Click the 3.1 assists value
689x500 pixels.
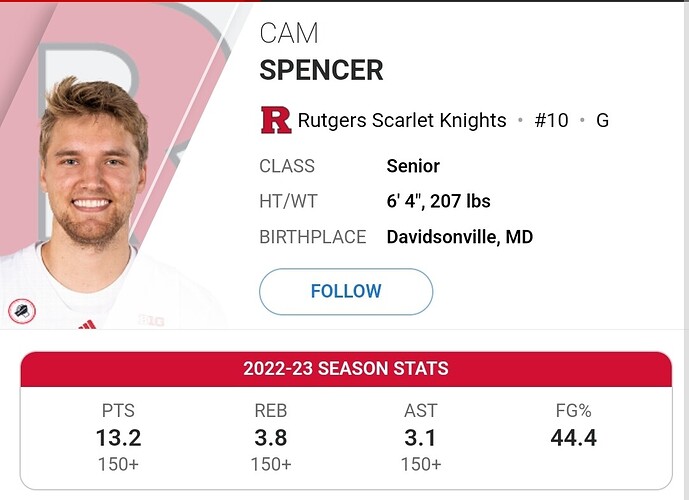[420, 437]
